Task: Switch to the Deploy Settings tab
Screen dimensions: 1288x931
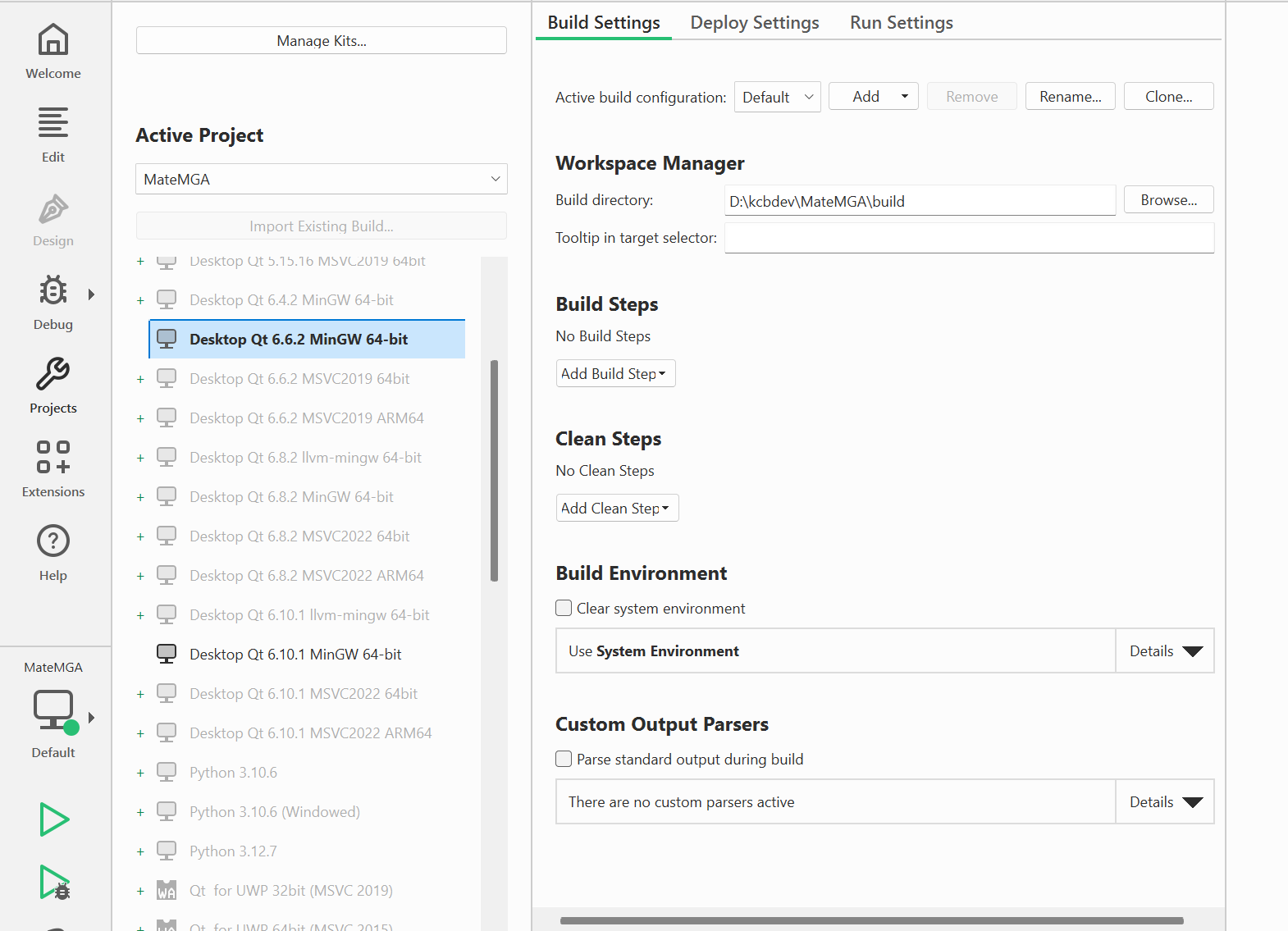Action: click(x=754, y=23)
